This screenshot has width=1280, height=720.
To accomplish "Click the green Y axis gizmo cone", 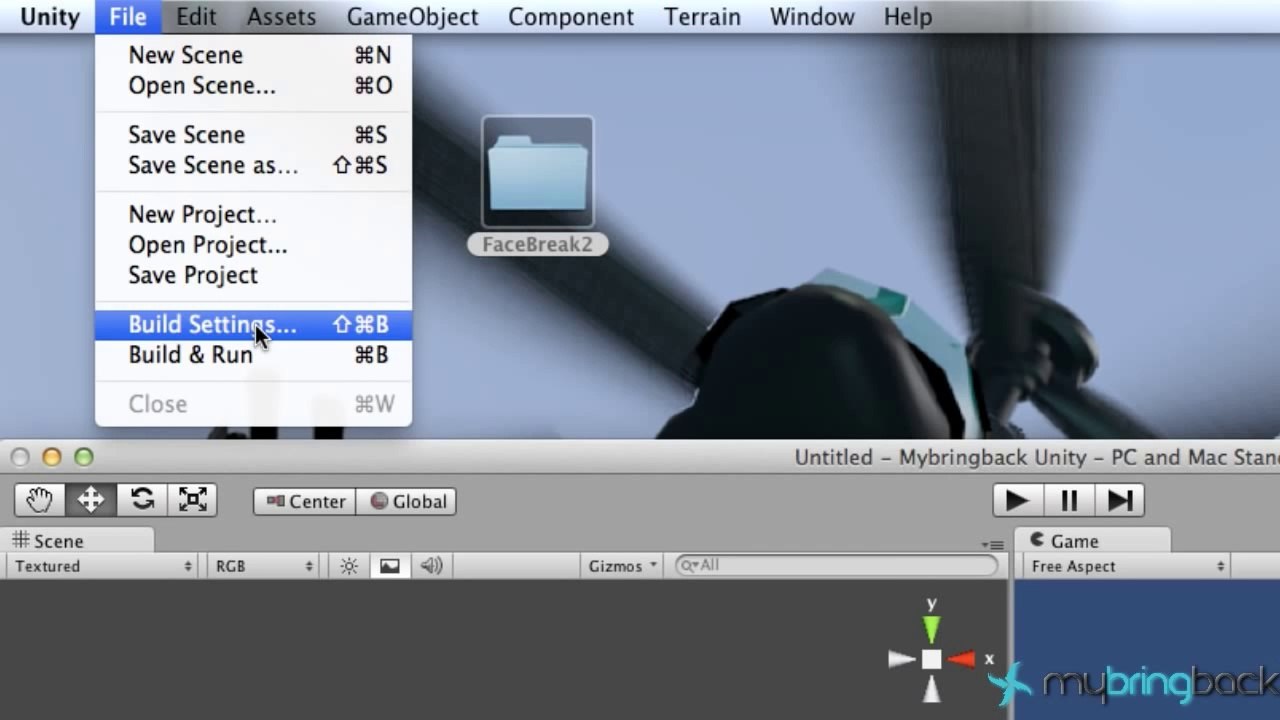I will [x=931, y=629].
